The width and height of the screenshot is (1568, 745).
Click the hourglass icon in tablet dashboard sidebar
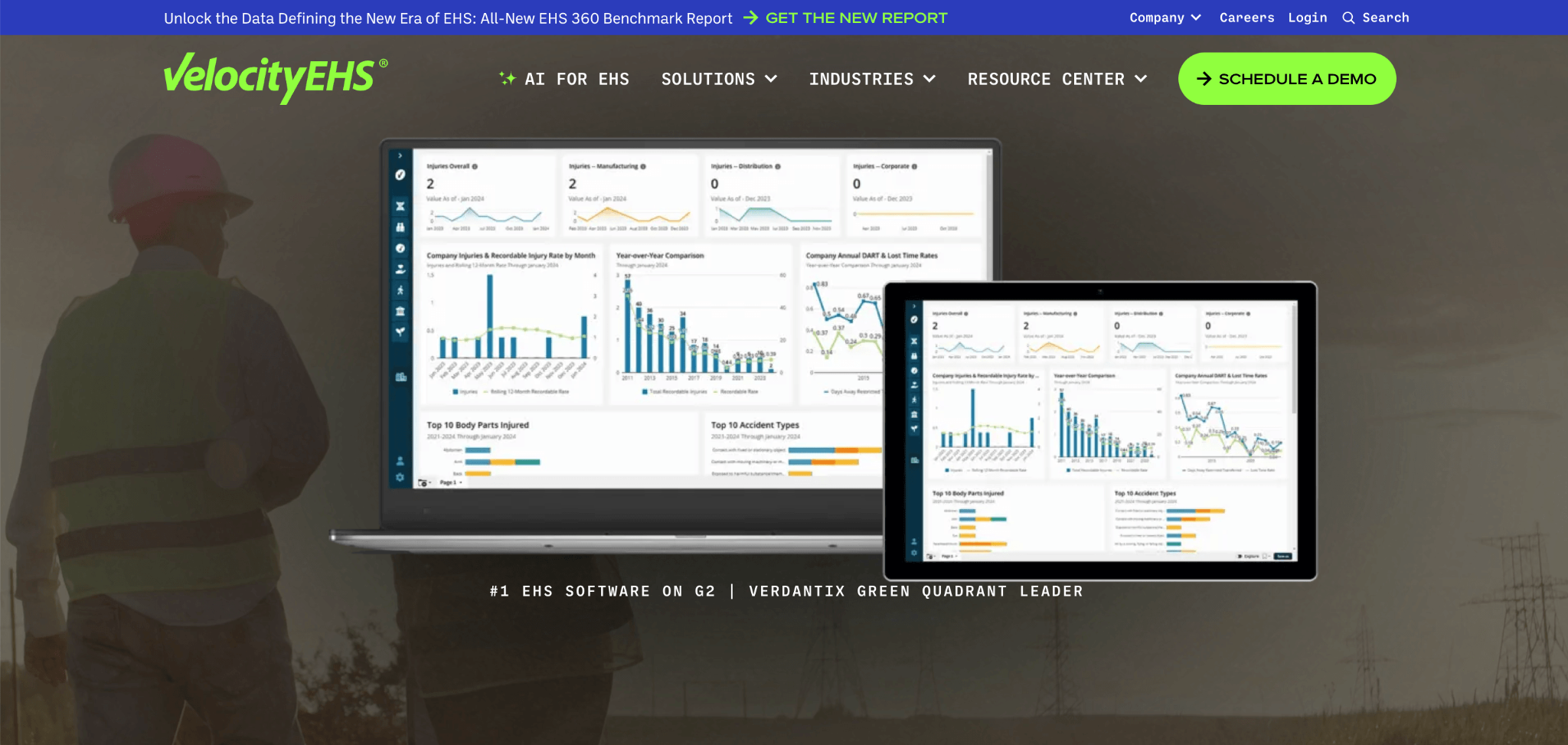point(913,341)
